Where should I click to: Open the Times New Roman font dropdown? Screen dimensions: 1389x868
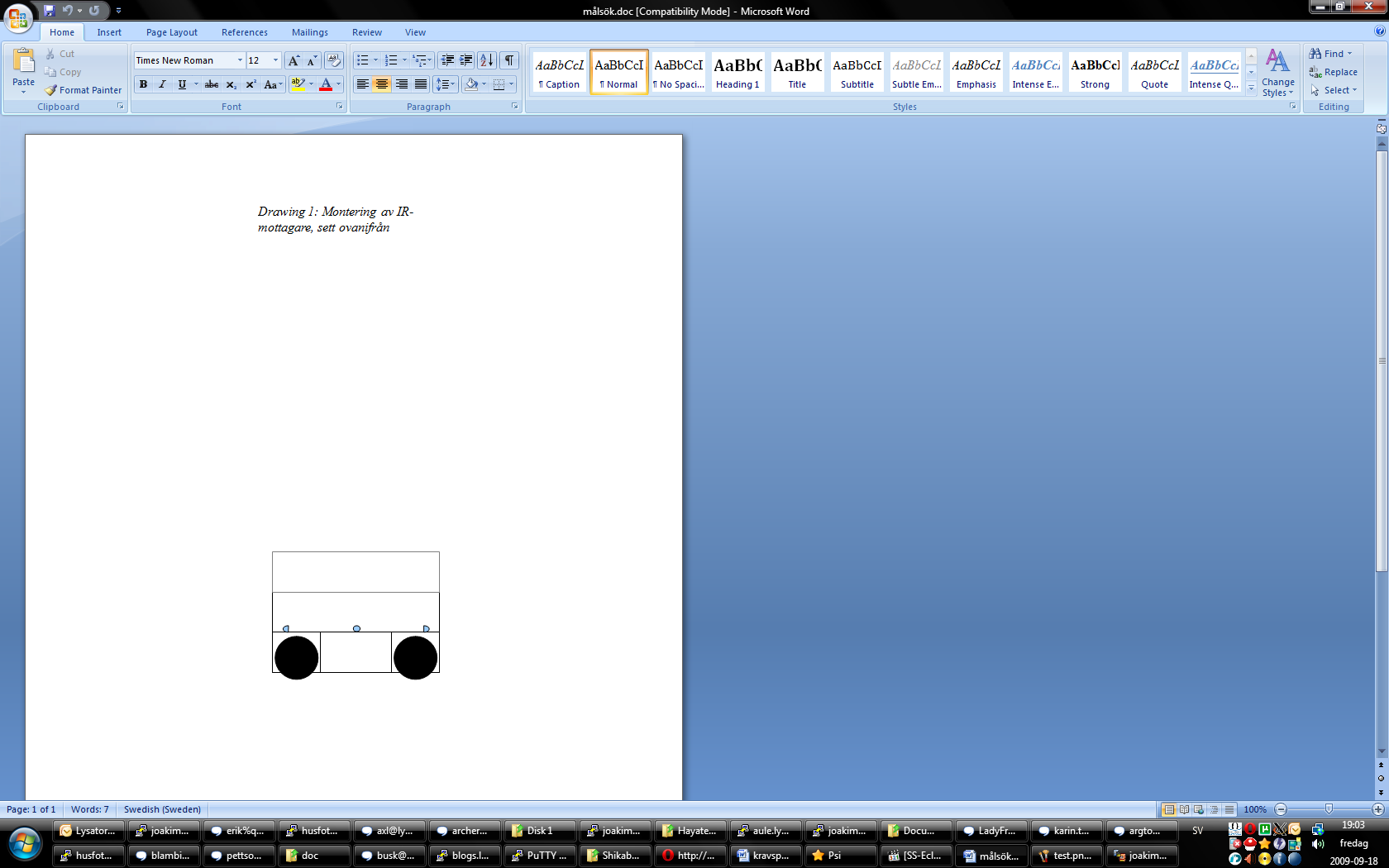pos(240,60)
